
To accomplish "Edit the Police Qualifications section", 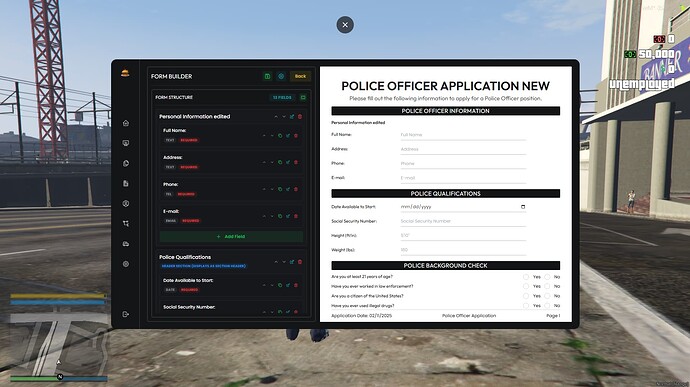I will 292,262.
